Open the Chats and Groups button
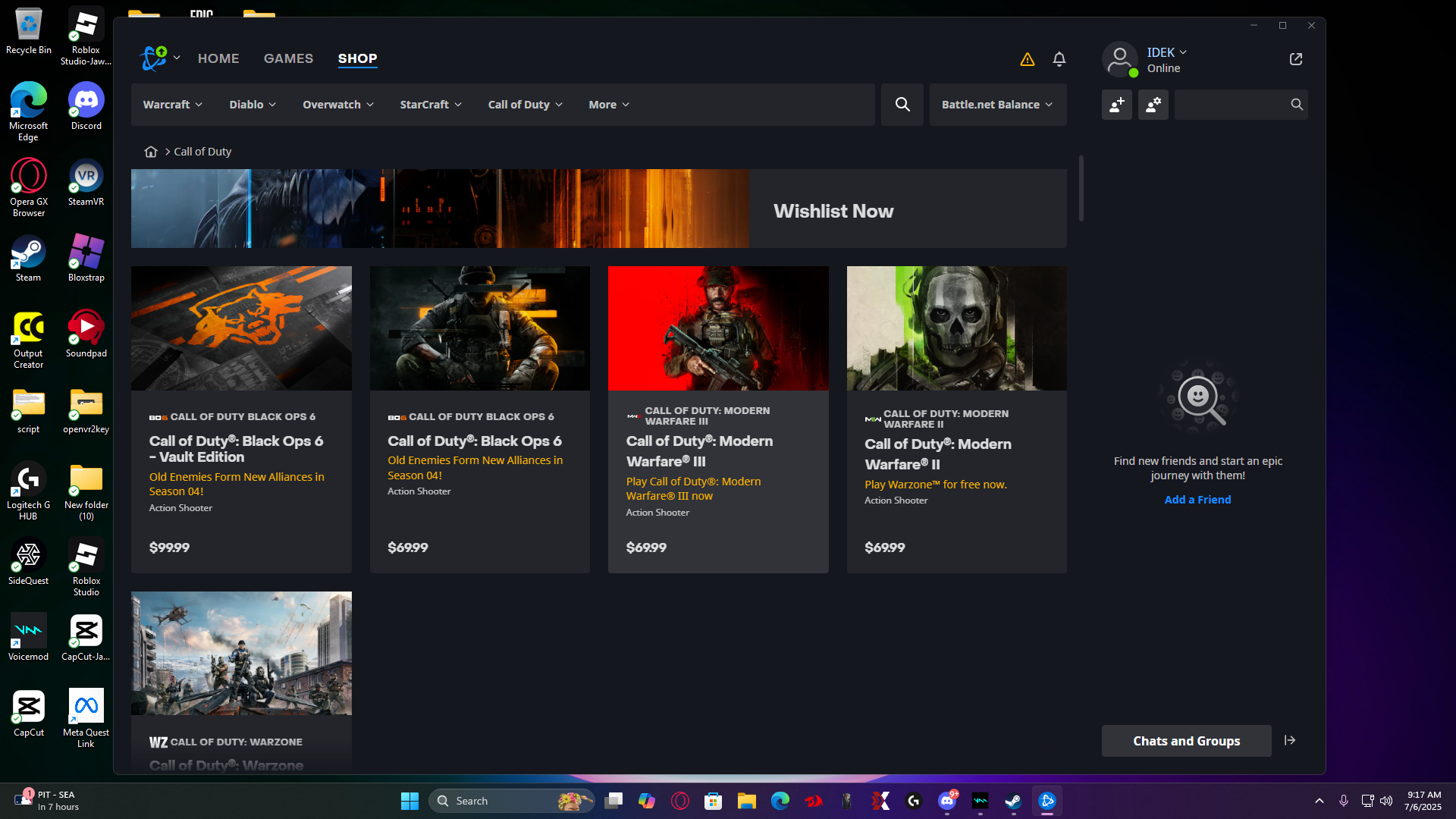 (x=1186, y=741)
